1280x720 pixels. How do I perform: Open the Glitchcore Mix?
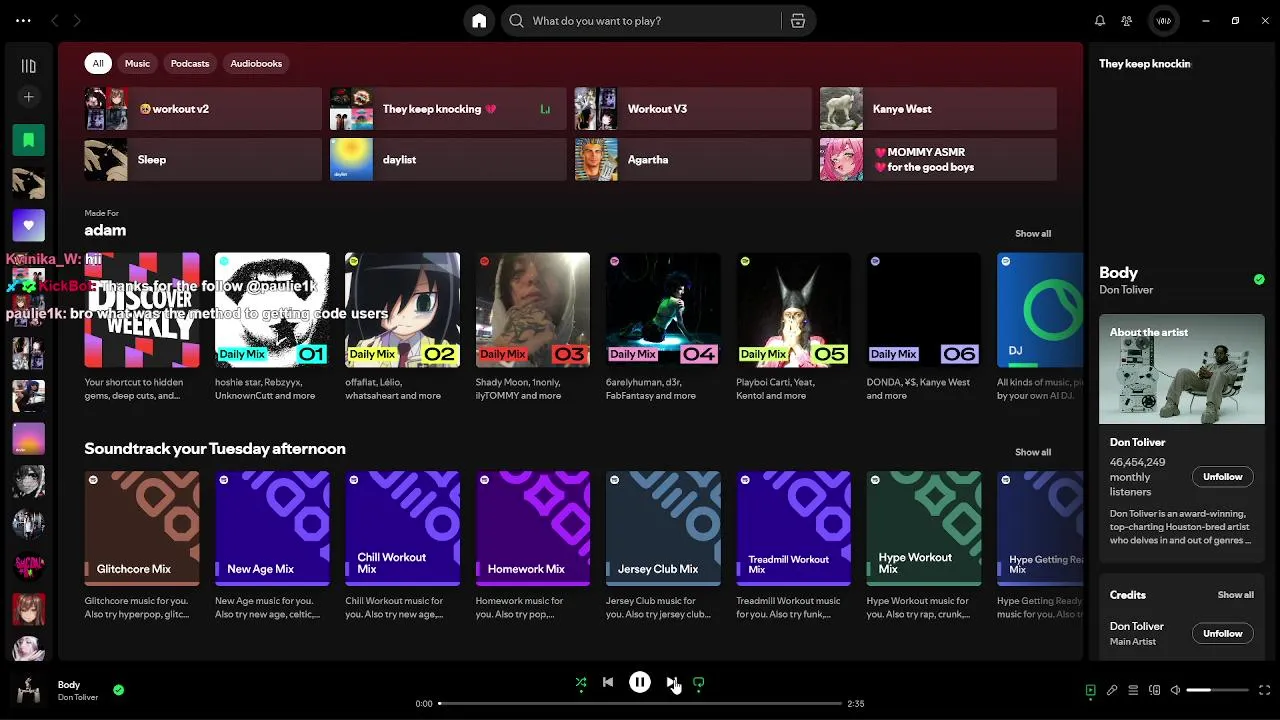tap(142, 529)
